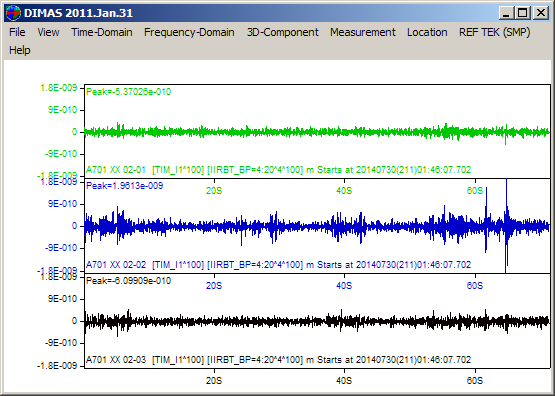555x396 pixels.
Task: Open the Frequency-Domain menu
Action: pyautogui.click(x=189, y=32)
